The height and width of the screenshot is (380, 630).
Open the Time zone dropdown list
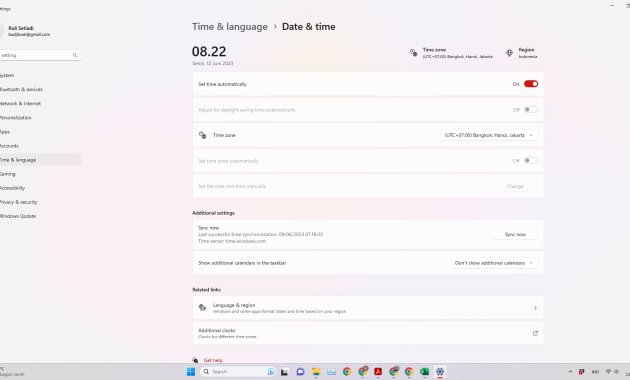489,135
